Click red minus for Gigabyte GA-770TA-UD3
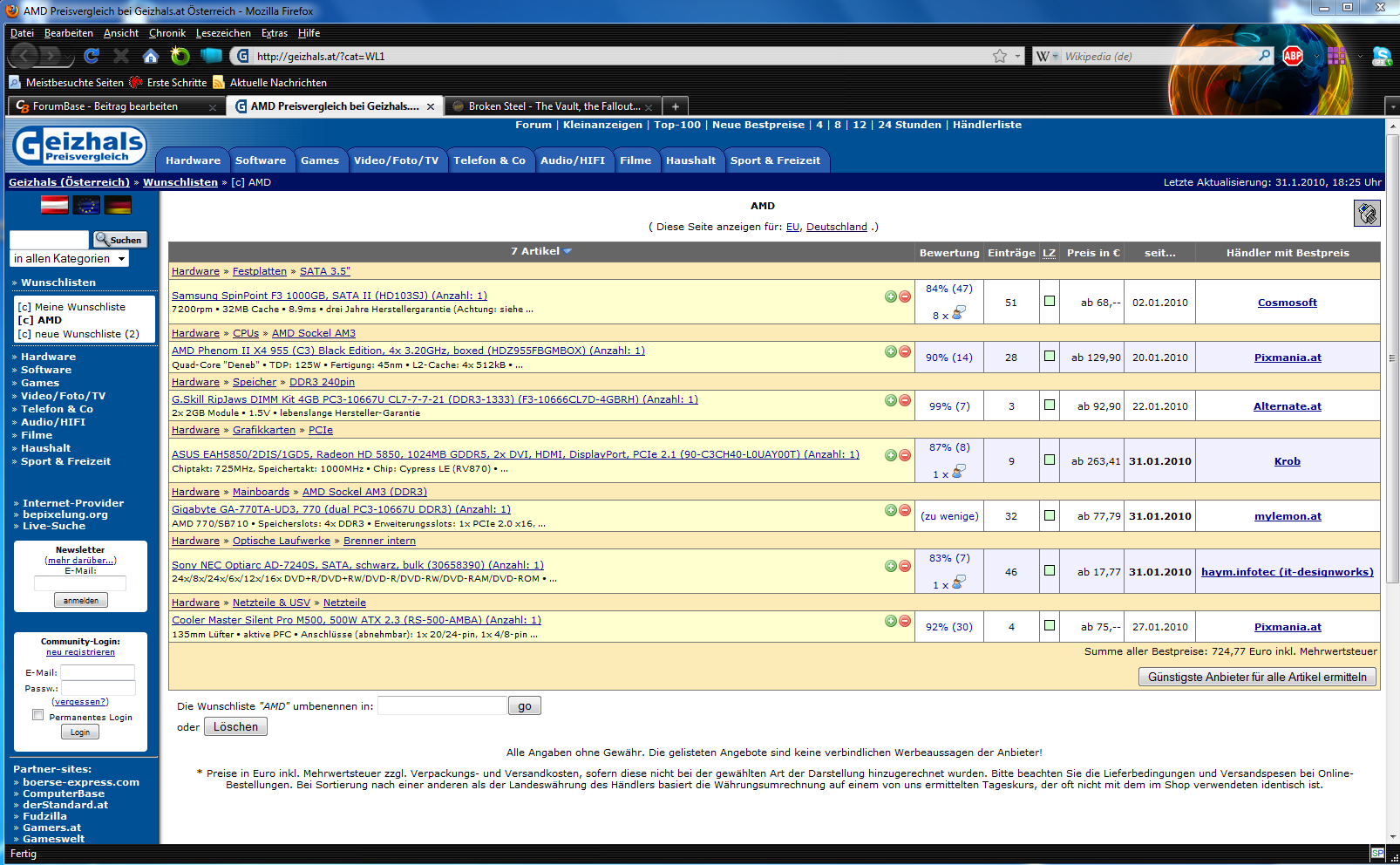 tap(905, 510)
